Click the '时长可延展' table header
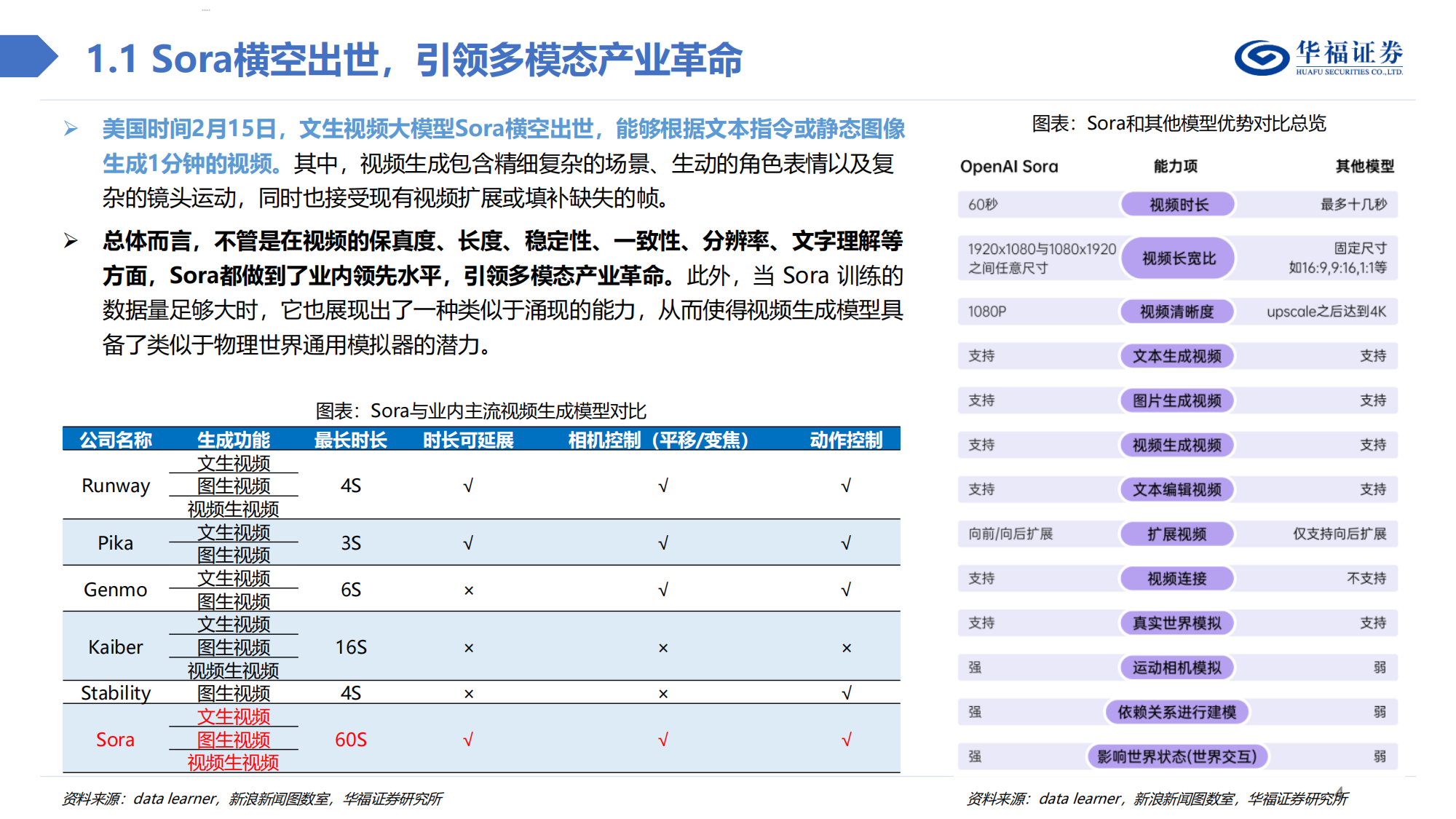Image resolution: width=1456 pixels, height=819 pixels. [468, 440]
